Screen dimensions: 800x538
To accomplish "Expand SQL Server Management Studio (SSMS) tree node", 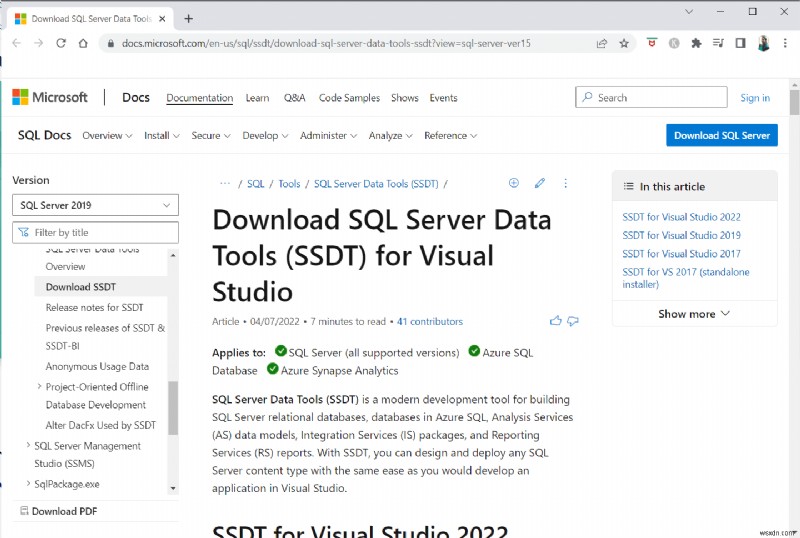I will click(27, 446).
